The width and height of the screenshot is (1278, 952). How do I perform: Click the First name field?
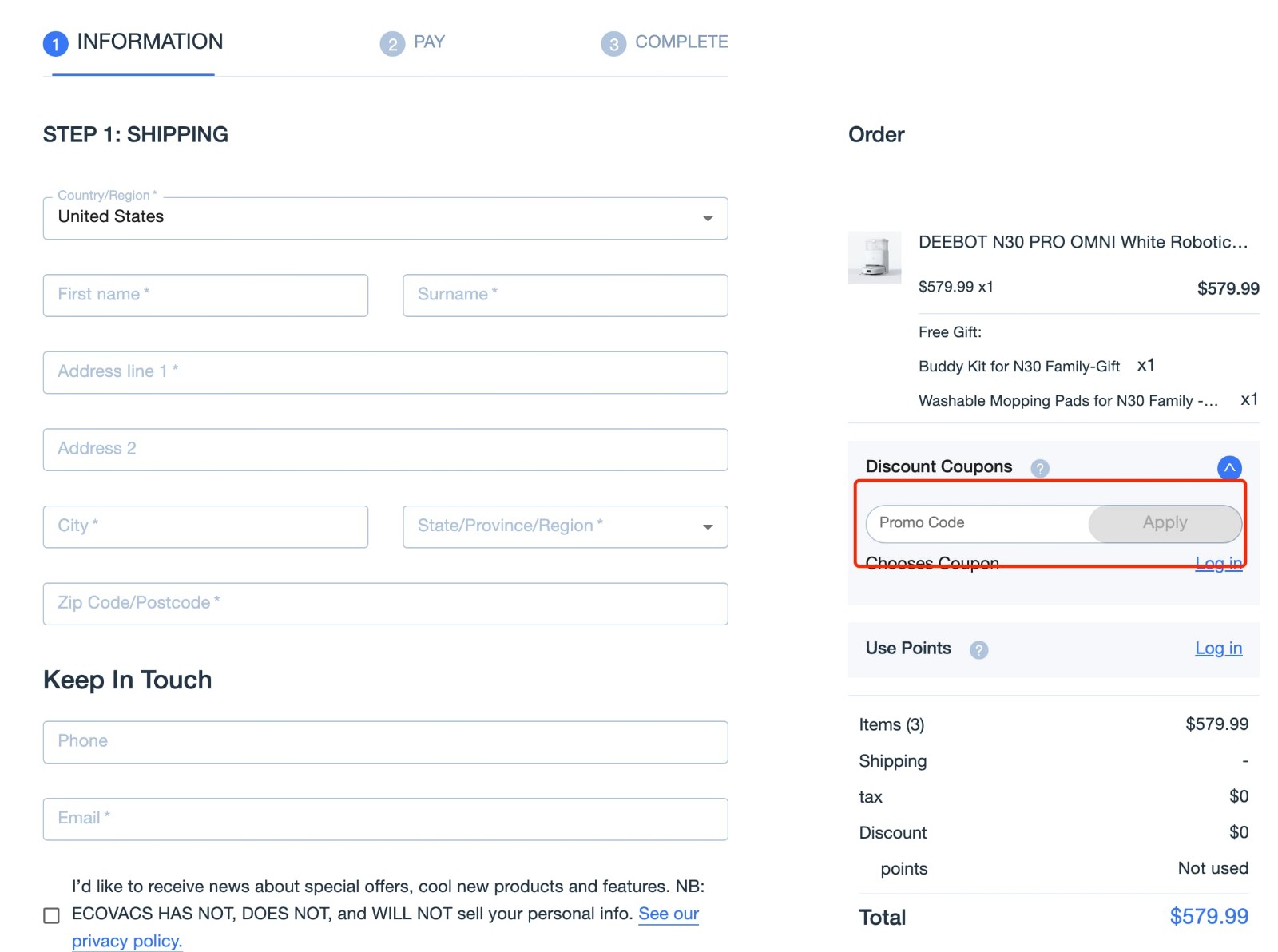(204, 295)
